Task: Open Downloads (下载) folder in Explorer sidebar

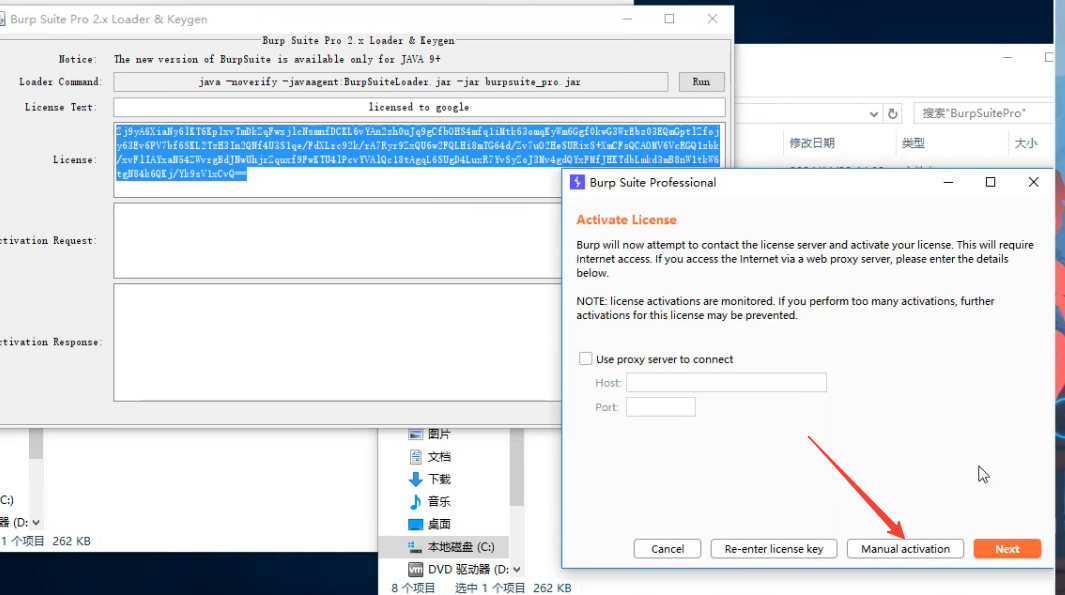Action: 429,479
